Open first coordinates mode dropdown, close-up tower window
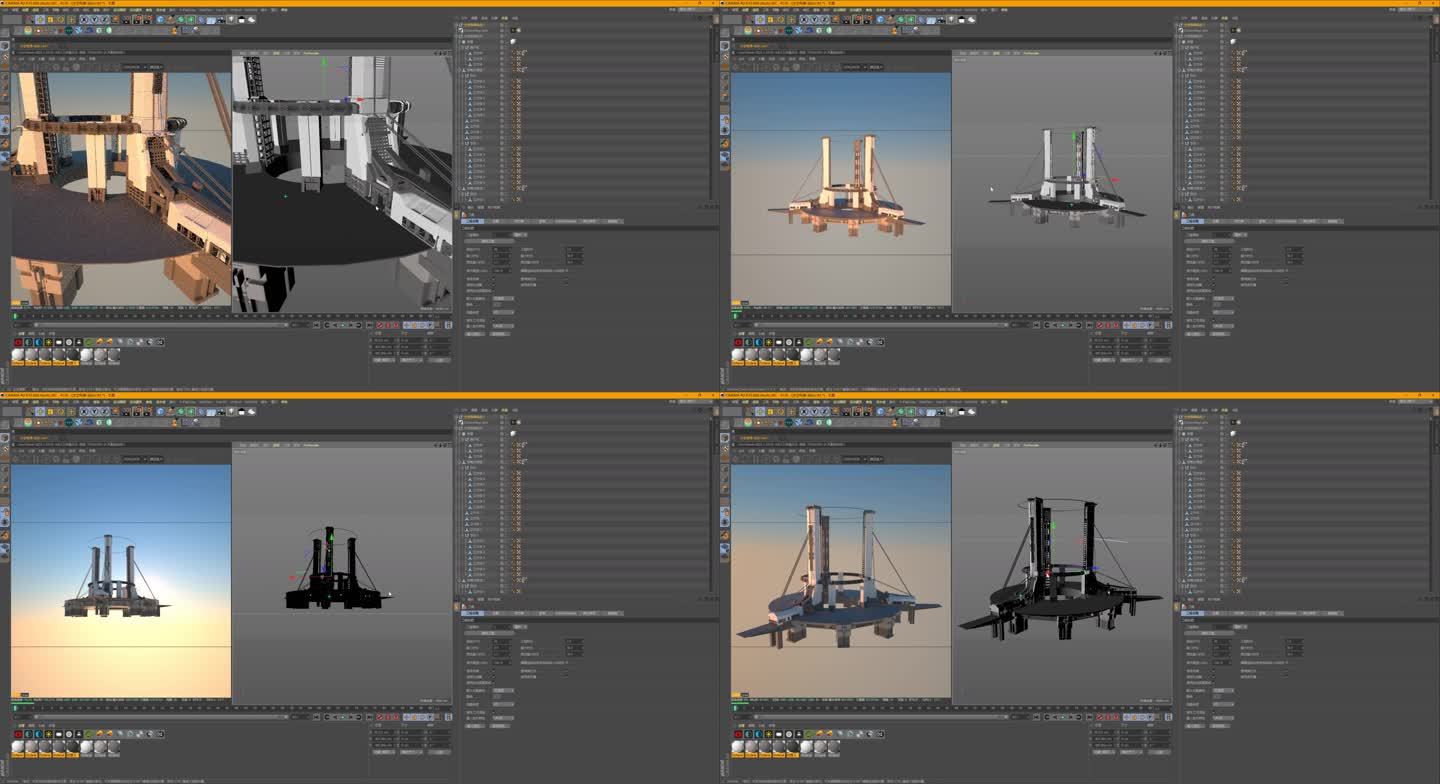This screenshot has height=784, width=1440. pos(384,360)
